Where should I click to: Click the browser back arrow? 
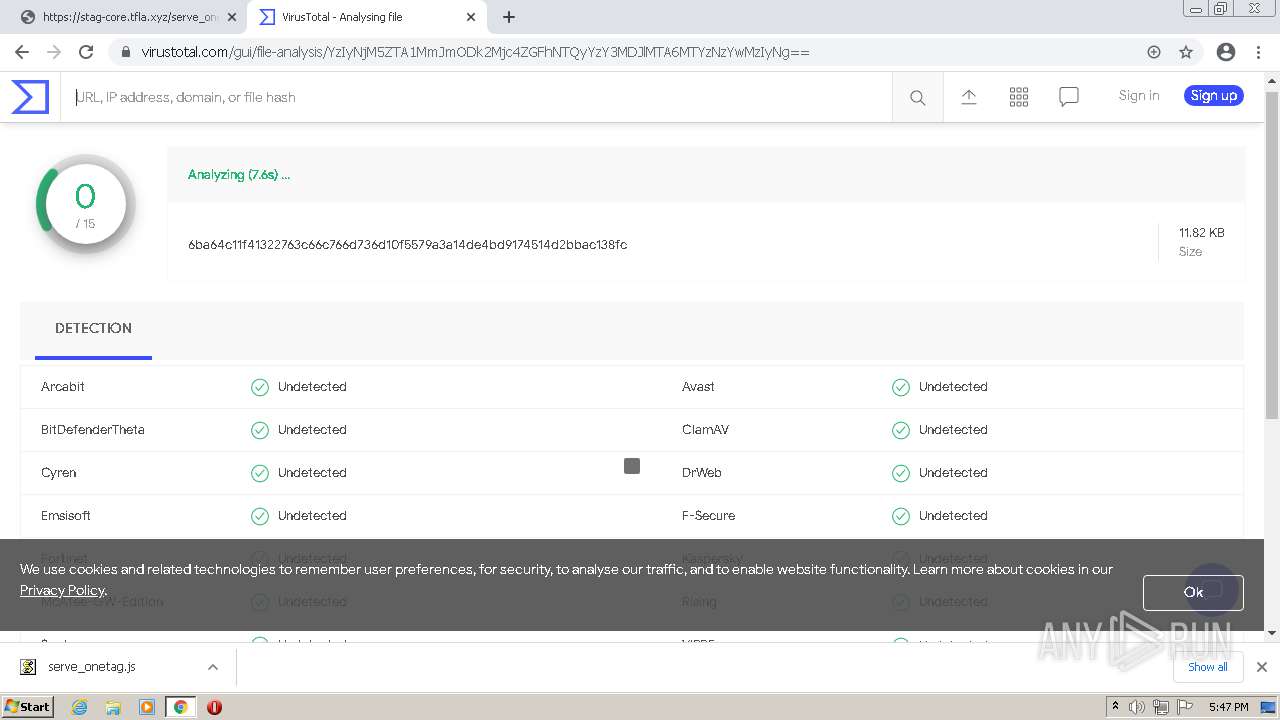pos(22,52)
